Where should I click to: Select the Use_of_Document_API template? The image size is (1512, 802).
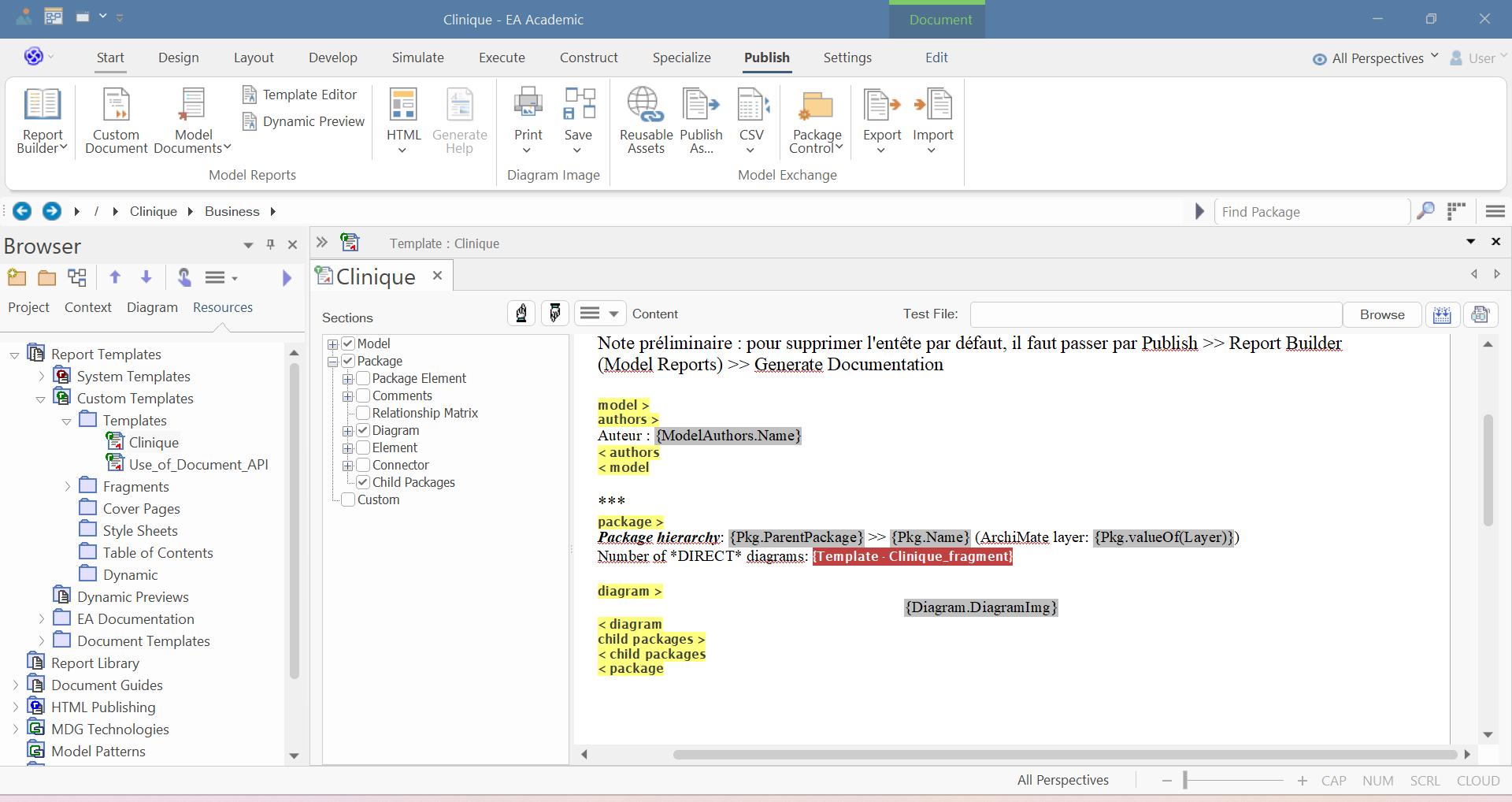click(x=198, y=465)
